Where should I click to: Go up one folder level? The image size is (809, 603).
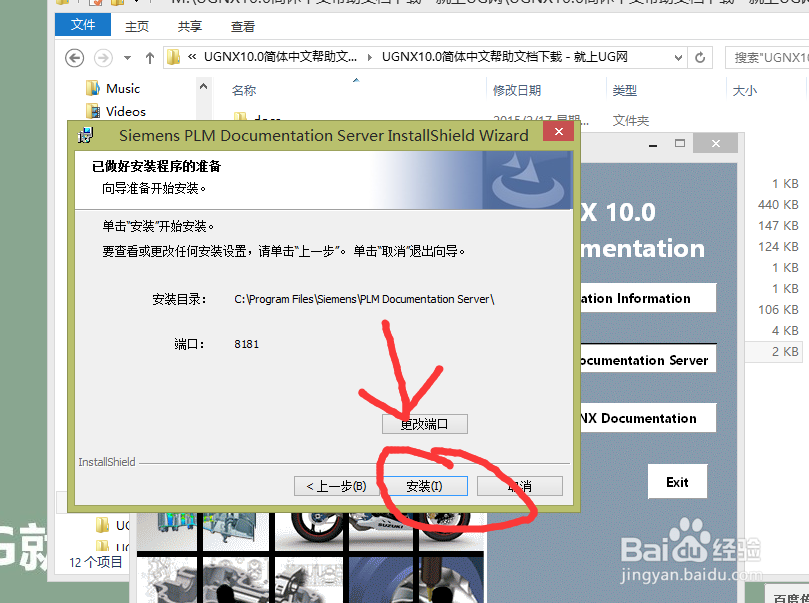pos(150,58)
